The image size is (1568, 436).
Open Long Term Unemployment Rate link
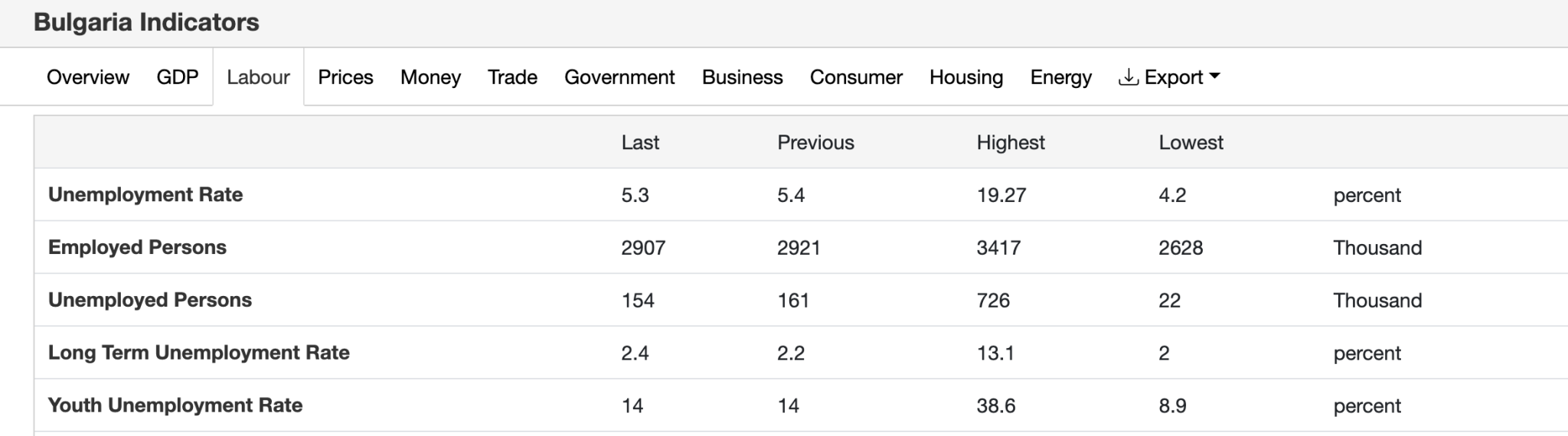tap(199, 353)
